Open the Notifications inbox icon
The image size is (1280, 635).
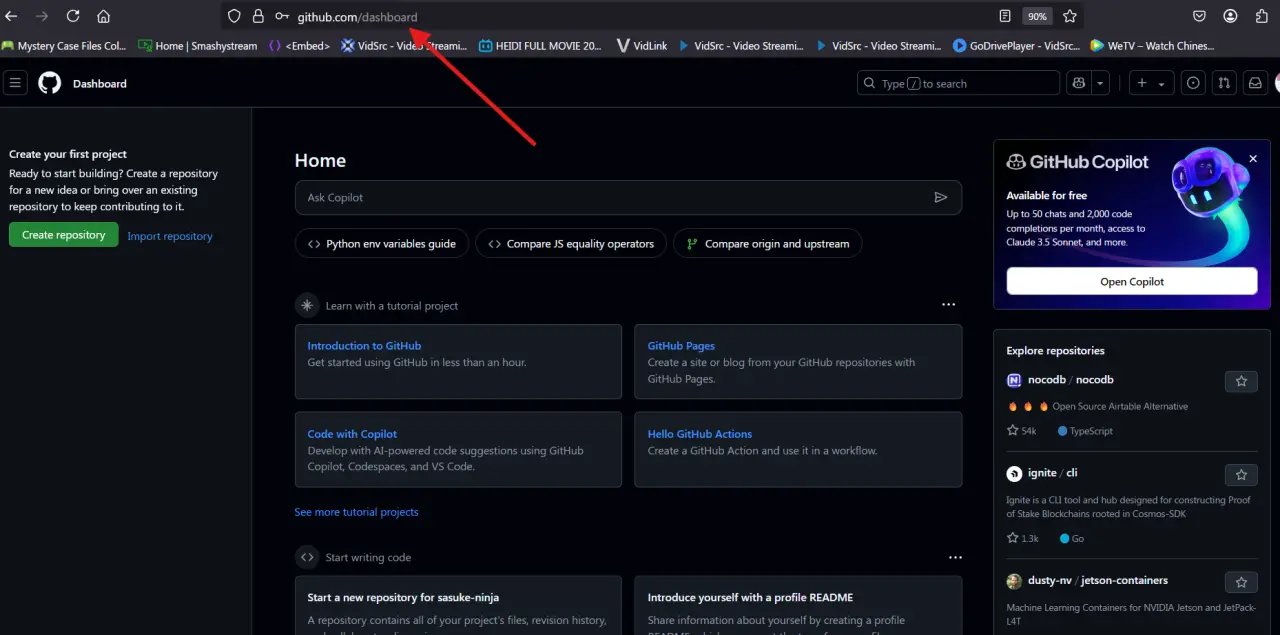click(1254, 83)
